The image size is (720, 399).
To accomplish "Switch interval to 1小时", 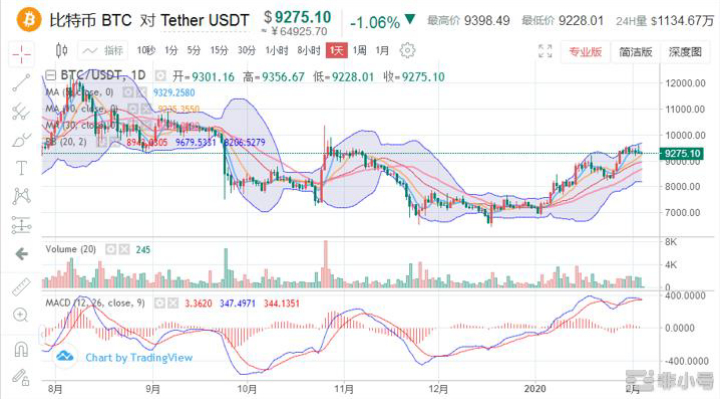I will click(276, 51).
